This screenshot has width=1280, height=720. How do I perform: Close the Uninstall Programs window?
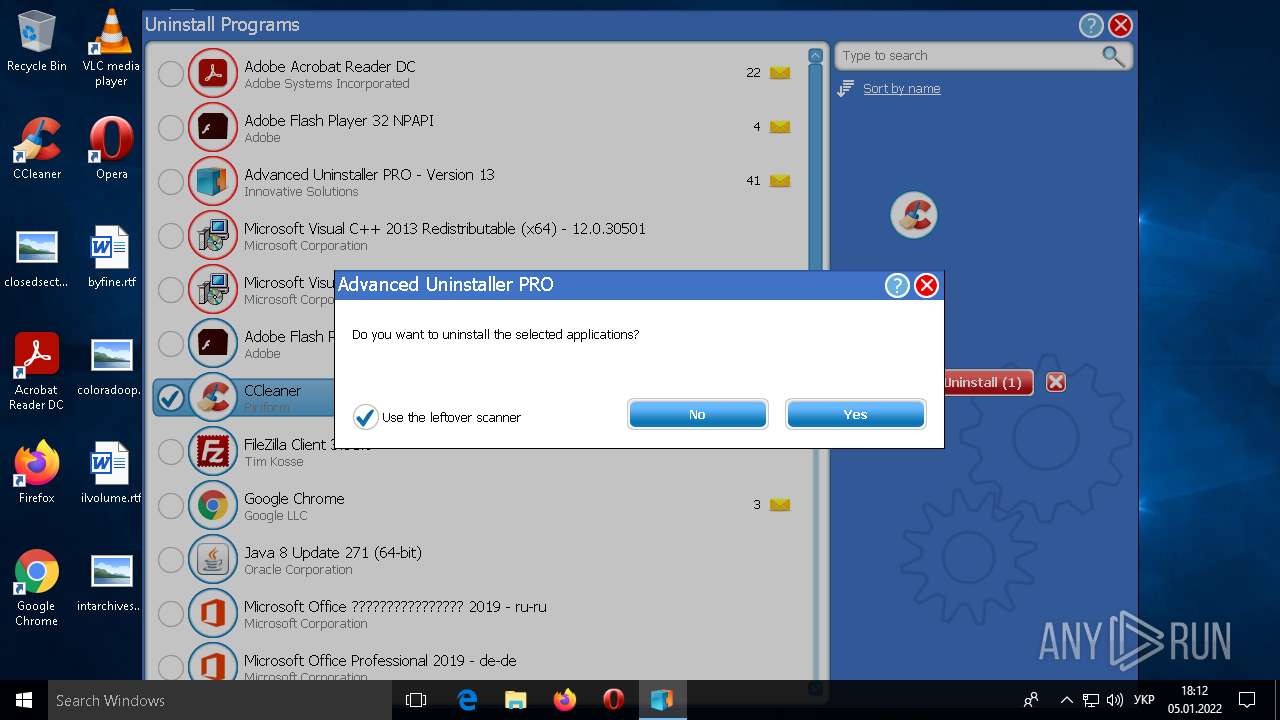pyautogui.click(x=1121, y=26)
